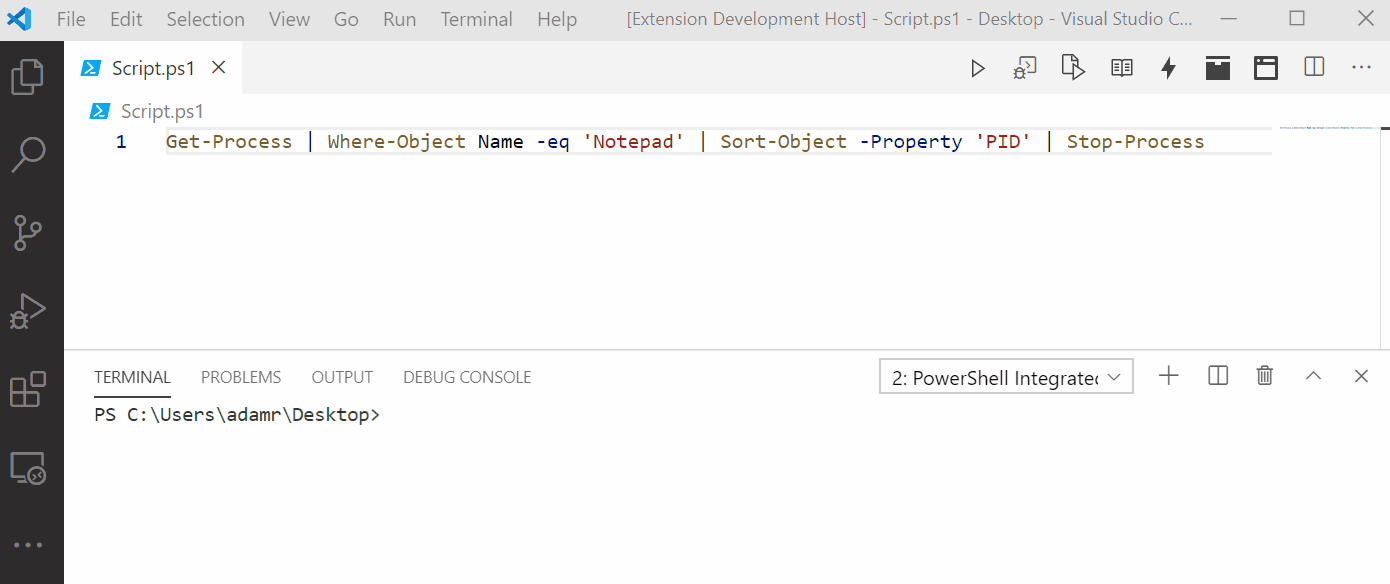Click the solid archive box toolbar icon
Screen dimensions: 1390x584
[x=1217, y=68]
